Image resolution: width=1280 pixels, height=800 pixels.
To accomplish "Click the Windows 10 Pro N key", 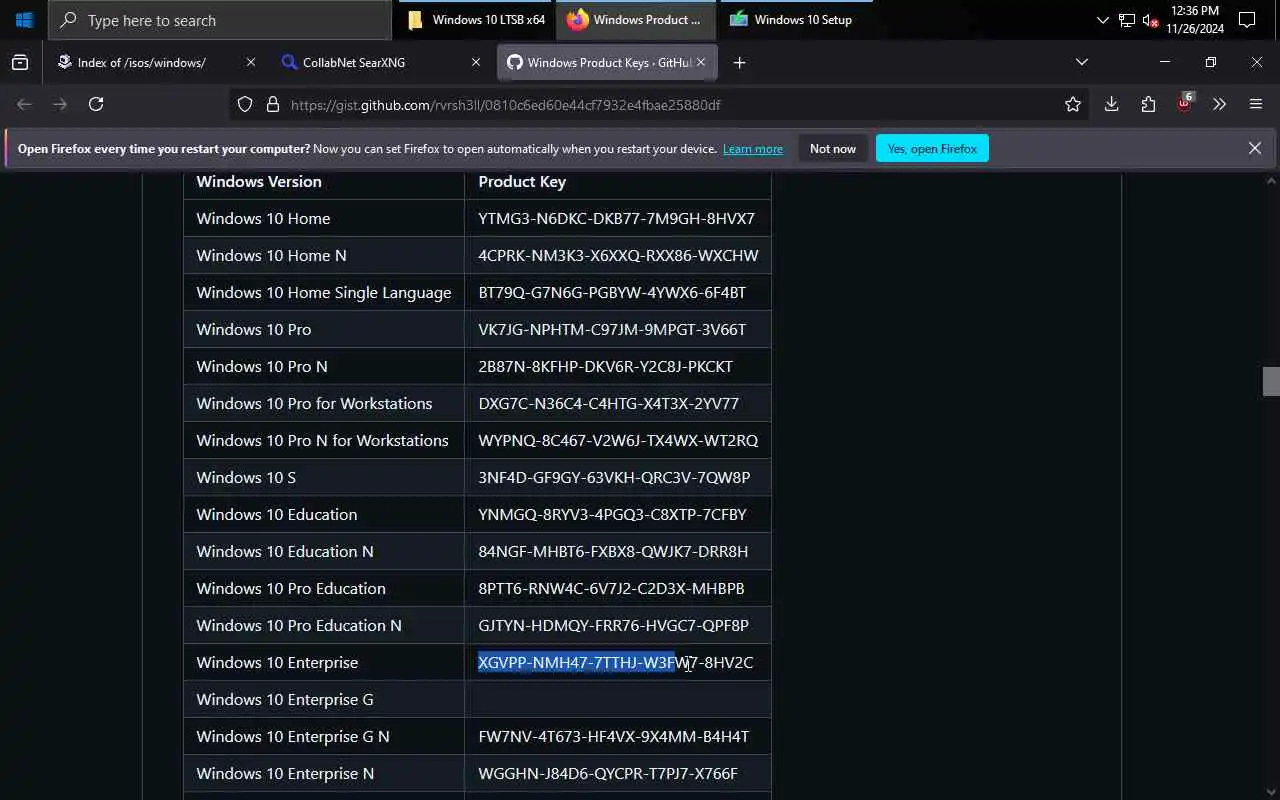I will pos(606,366).
